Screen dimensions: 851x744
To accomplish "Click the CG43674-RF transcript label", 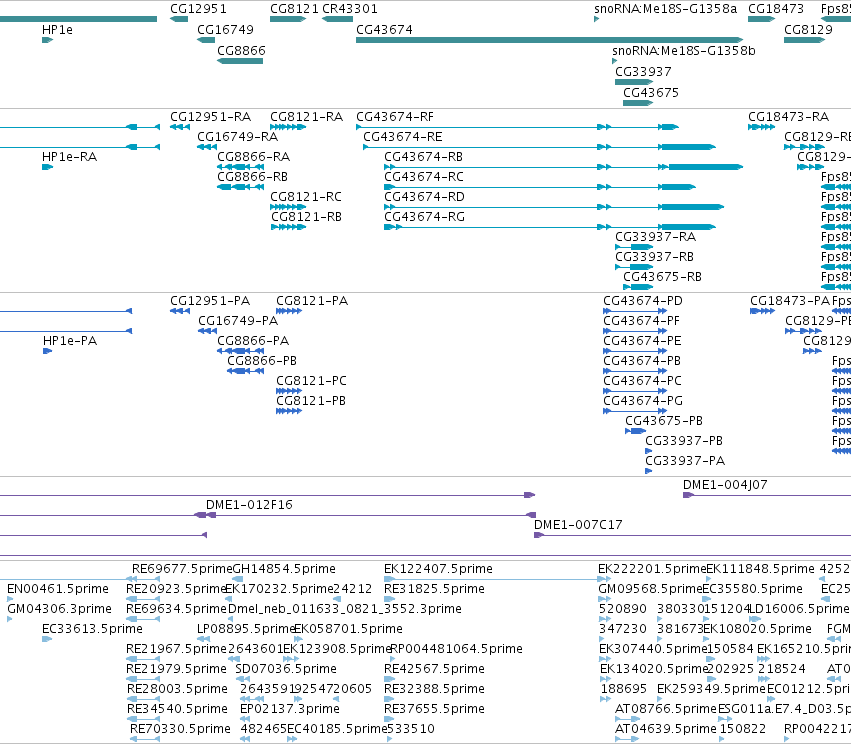I will 395,117.
